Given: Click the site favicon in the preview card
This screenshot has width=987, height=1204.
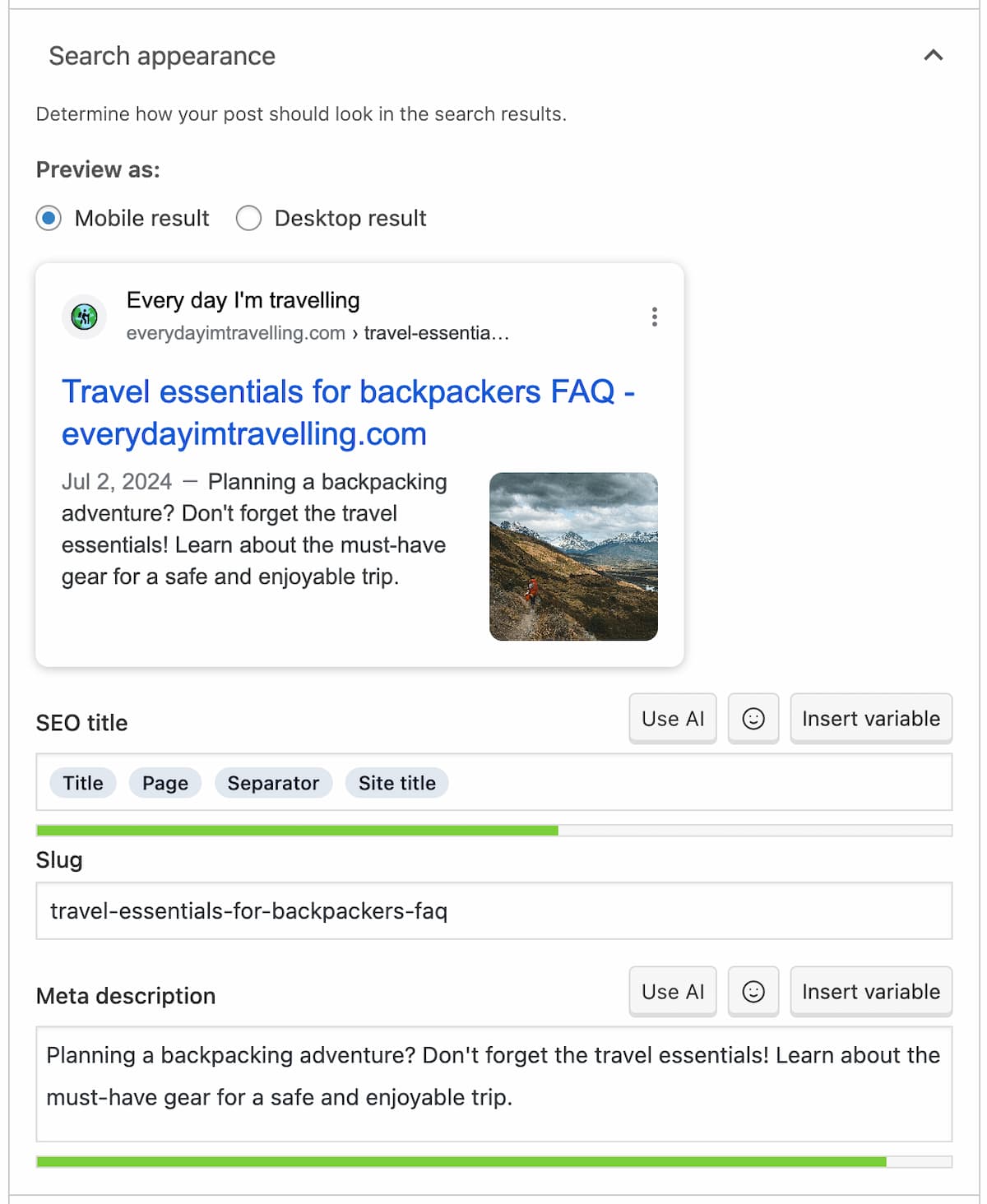Looking at the screenshot, I should click(83, 317).
